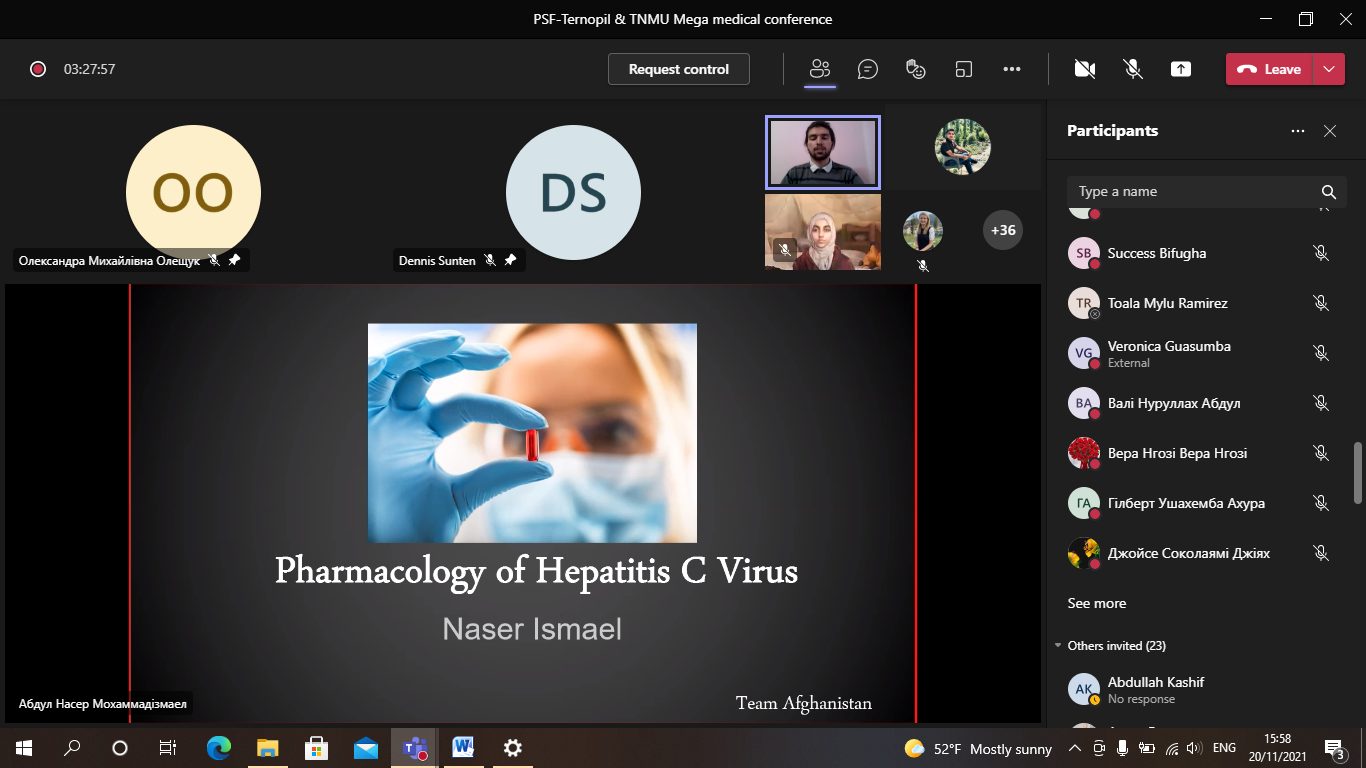The width and height of the screenshot is (1366, 768).
Task: Collapse the Others invited section
Action: pyautogui.click(x=1059, y=646)
